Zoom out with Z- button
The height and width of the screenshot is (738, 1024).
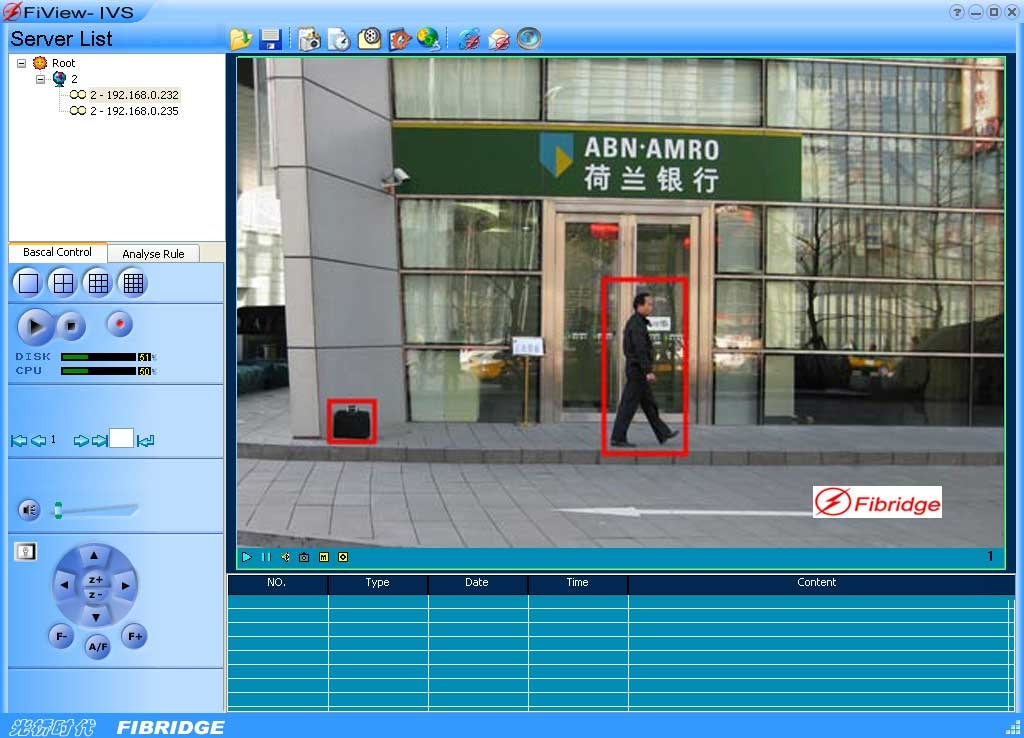[x=95, y=595]
